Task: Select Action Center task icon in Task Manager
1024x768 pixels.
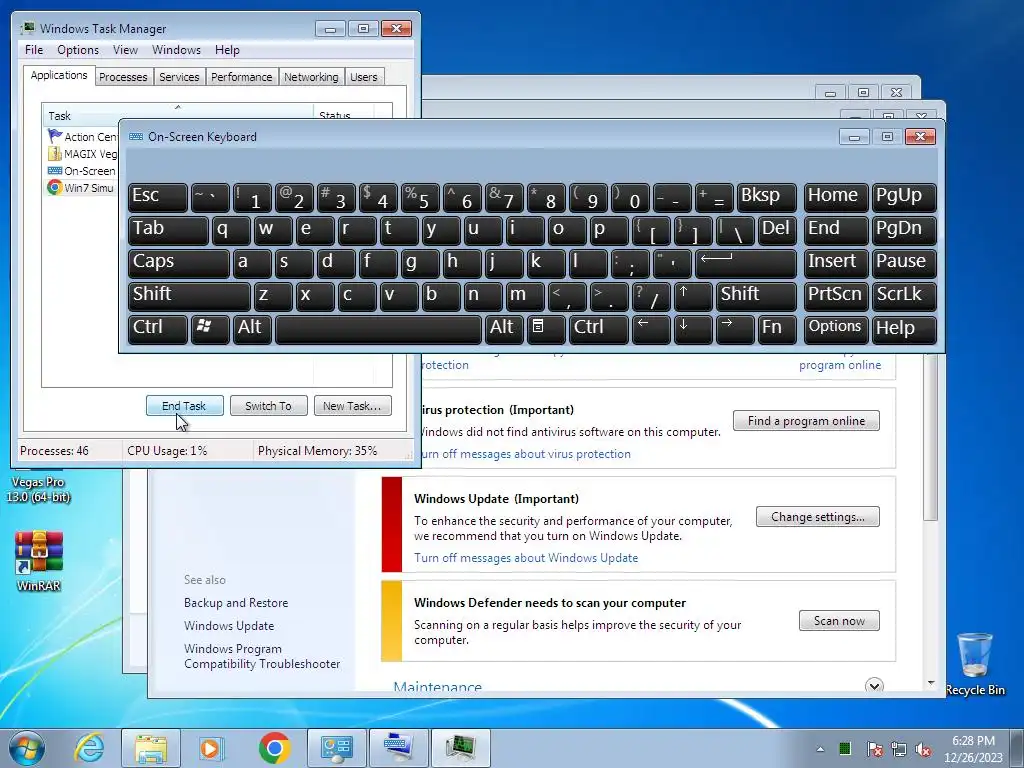Action: 55,136
